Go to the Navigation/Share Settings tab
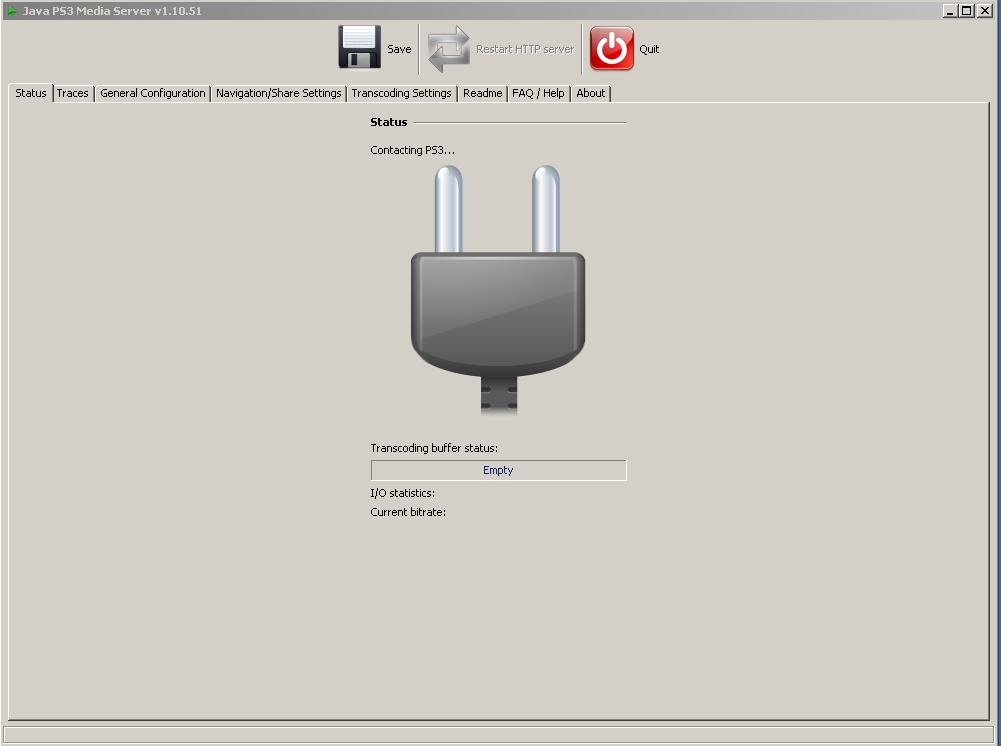 [278, 93]
